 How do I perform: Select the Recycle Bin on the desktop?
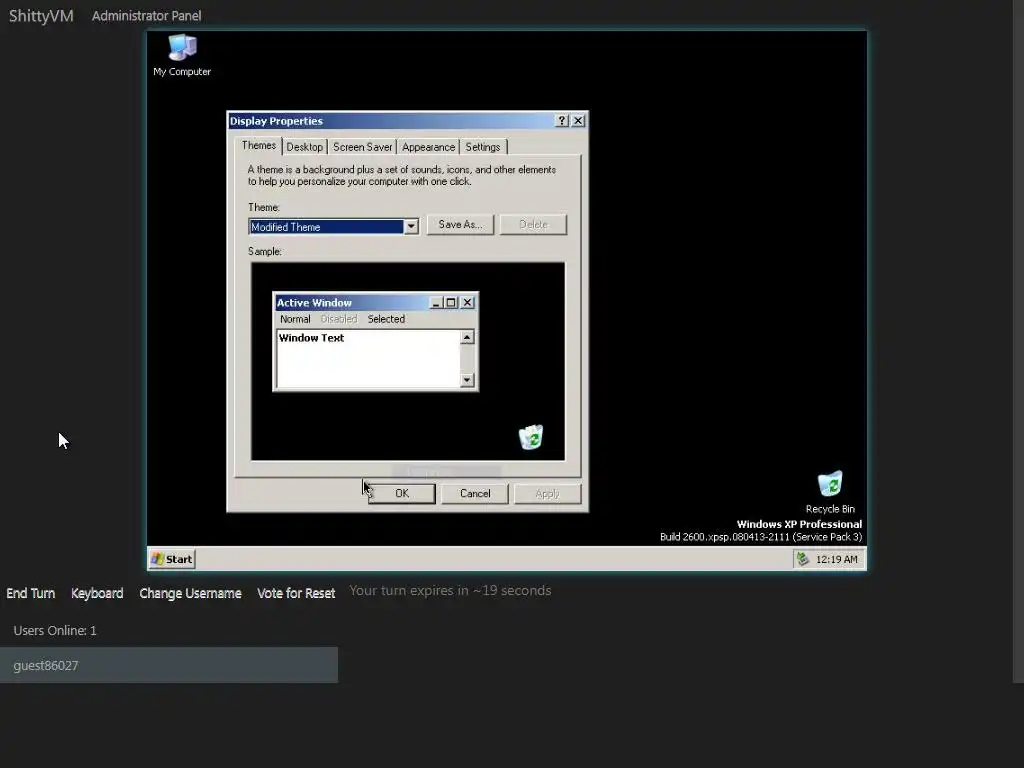tap(829, 492)
